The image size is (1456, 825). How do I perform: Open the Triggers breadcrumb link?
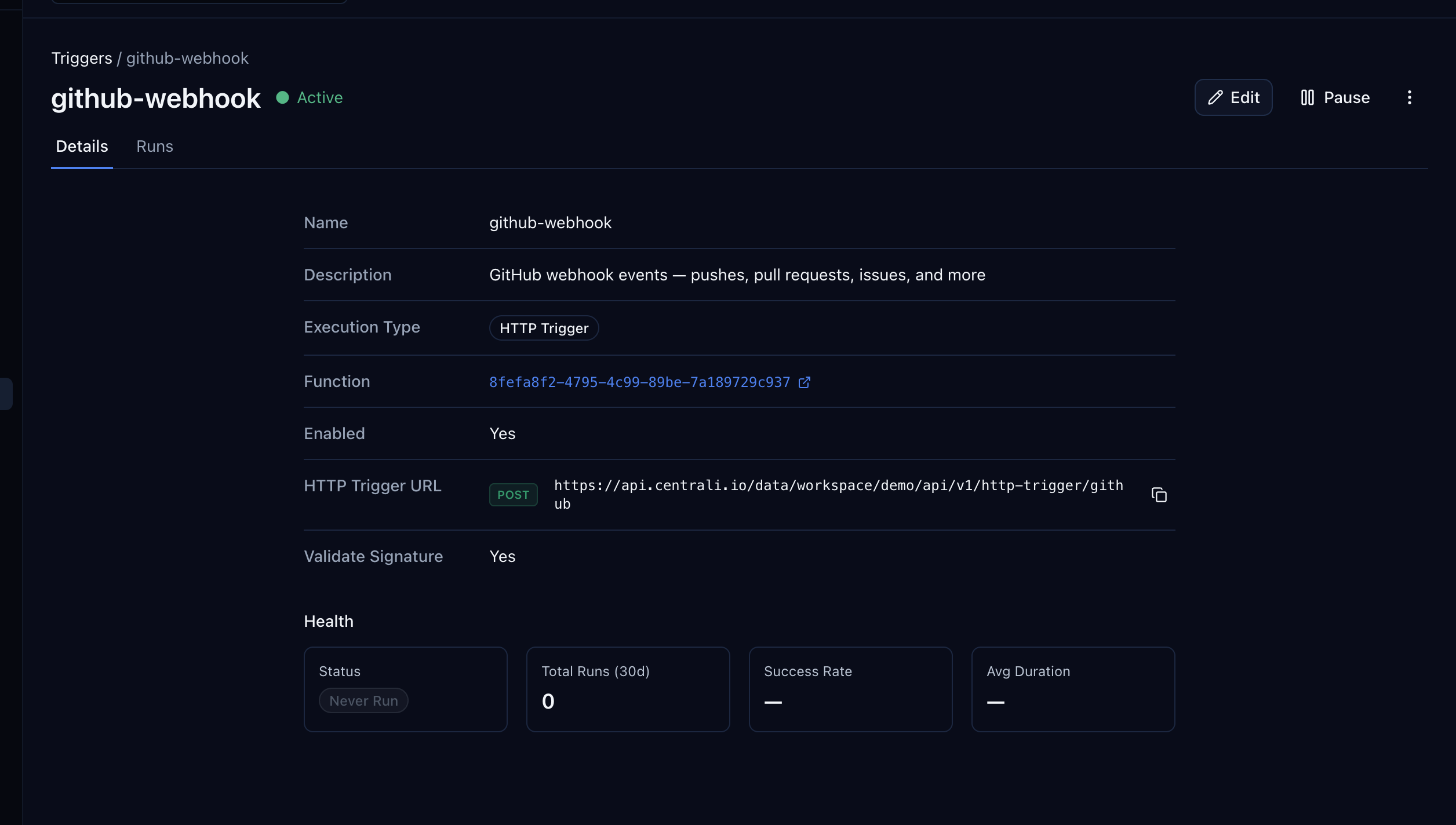82,58
